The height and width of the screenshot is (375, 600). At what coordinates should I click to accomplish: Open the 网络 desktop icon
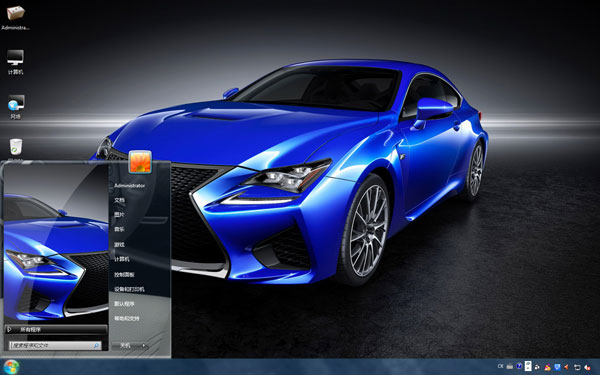pyautogui.click(x=15, y=107)
